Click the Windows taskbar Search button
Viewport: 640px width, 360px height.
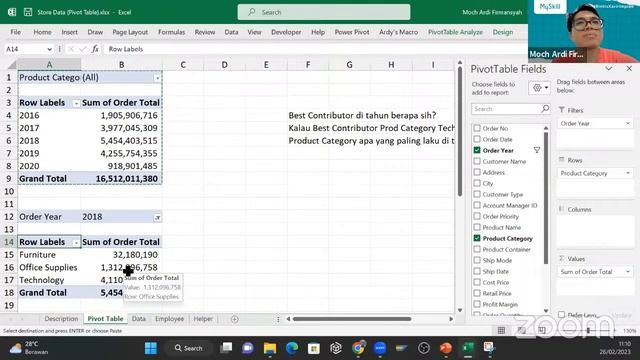point(189,348)
